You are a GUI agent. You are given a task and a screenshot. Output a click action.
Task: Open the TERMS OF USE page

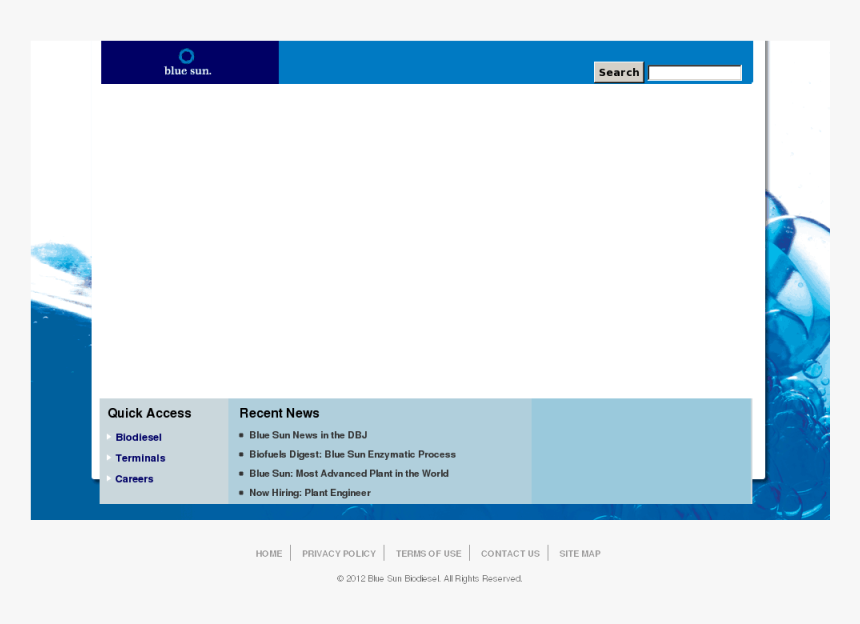click(428, 553)
